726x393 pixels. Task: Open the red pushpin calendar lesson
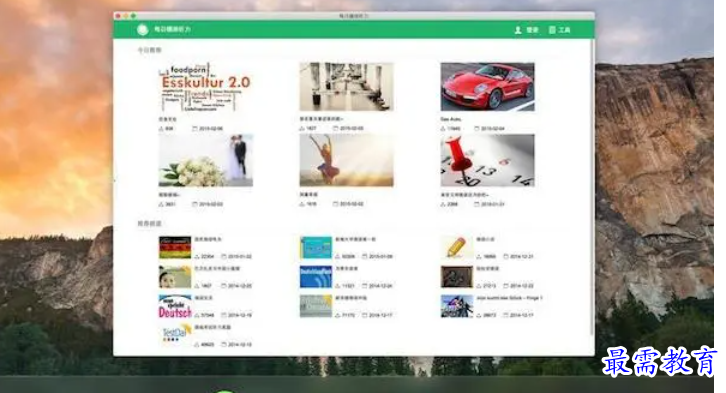(x=488, y=161)
